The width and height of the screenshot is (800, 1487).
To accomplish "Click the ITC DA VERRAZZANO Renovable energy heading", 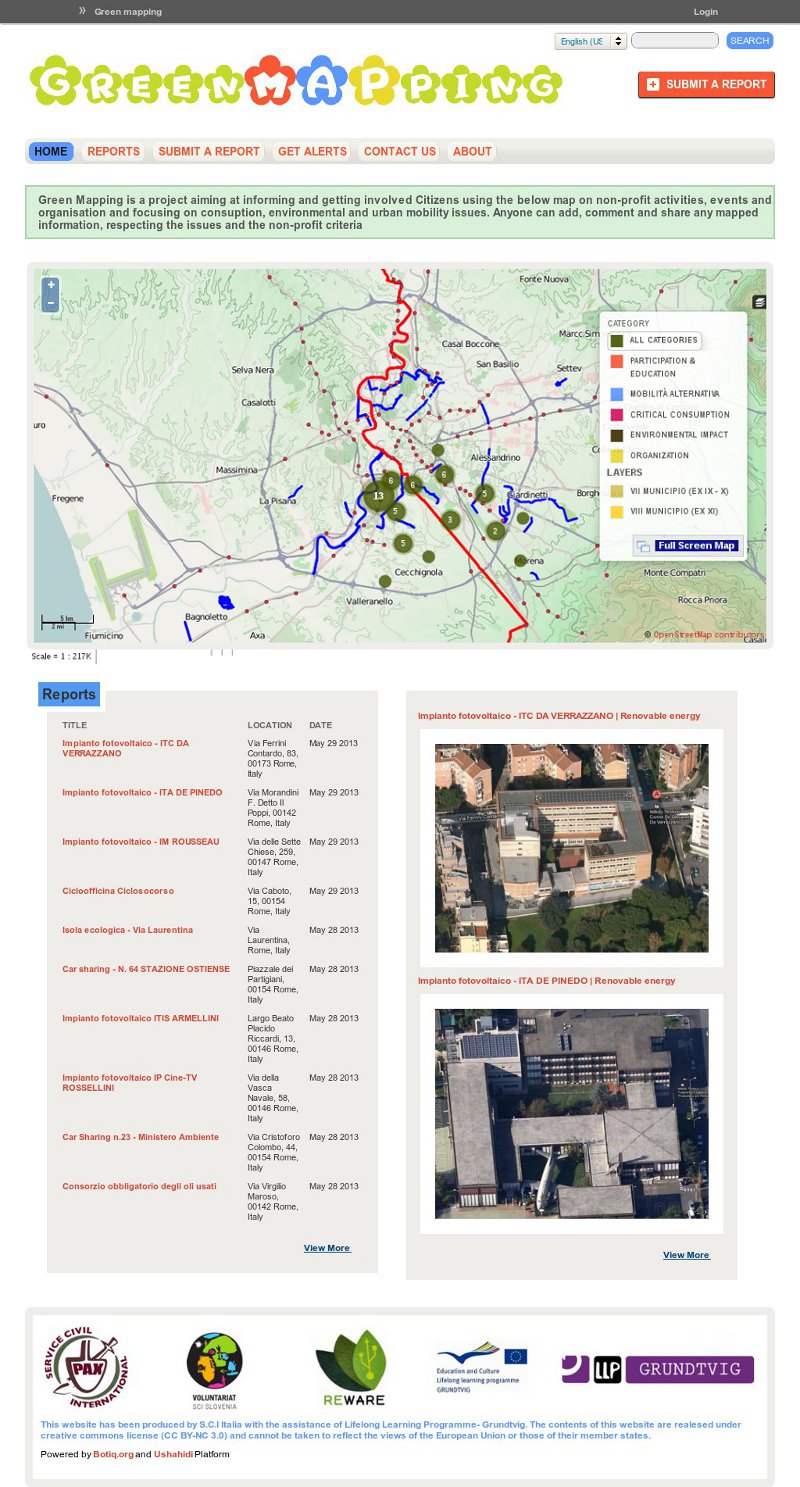I will (559, 716).
